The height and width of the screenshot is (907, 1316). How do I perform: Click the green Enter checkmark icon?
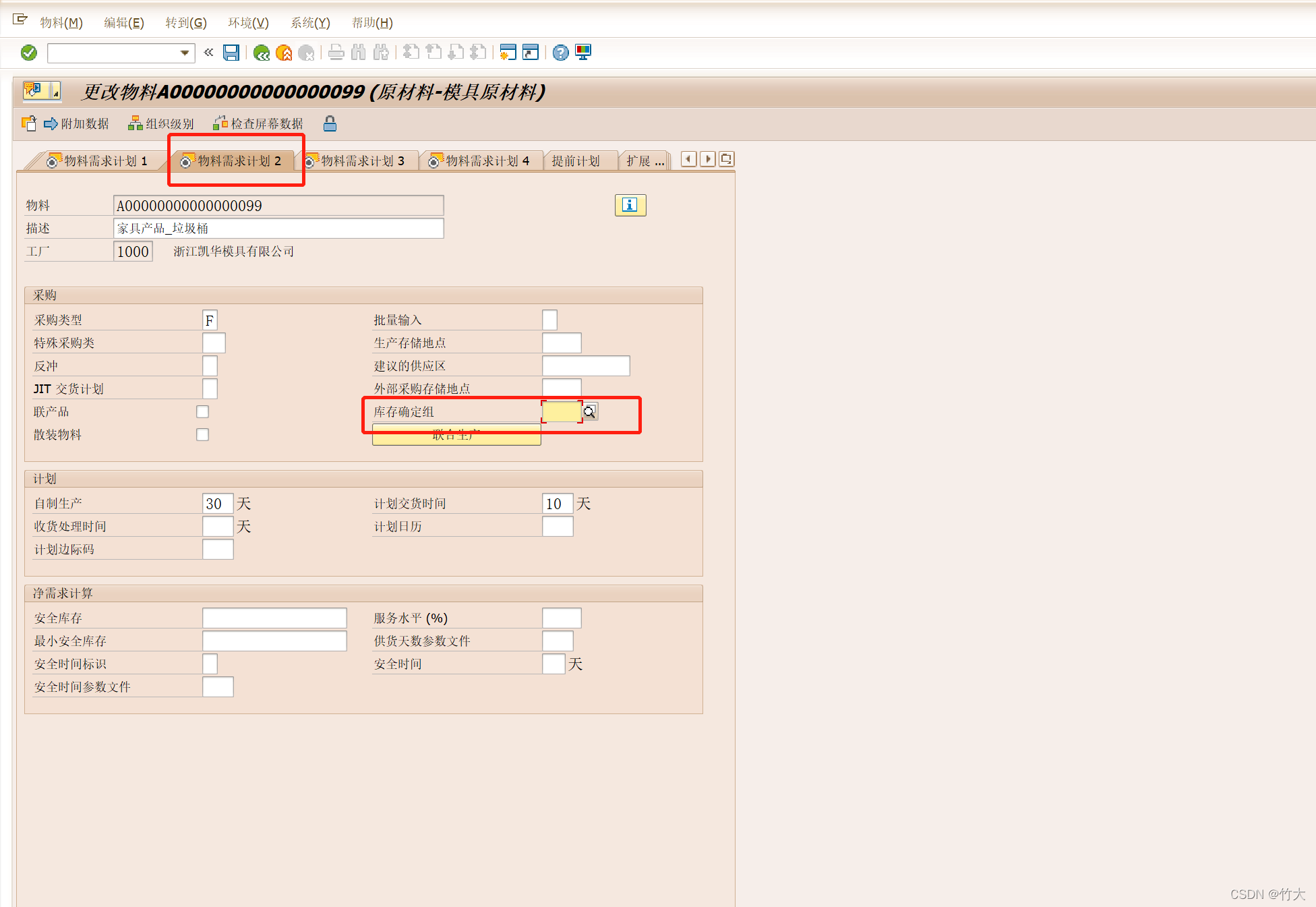29,53
